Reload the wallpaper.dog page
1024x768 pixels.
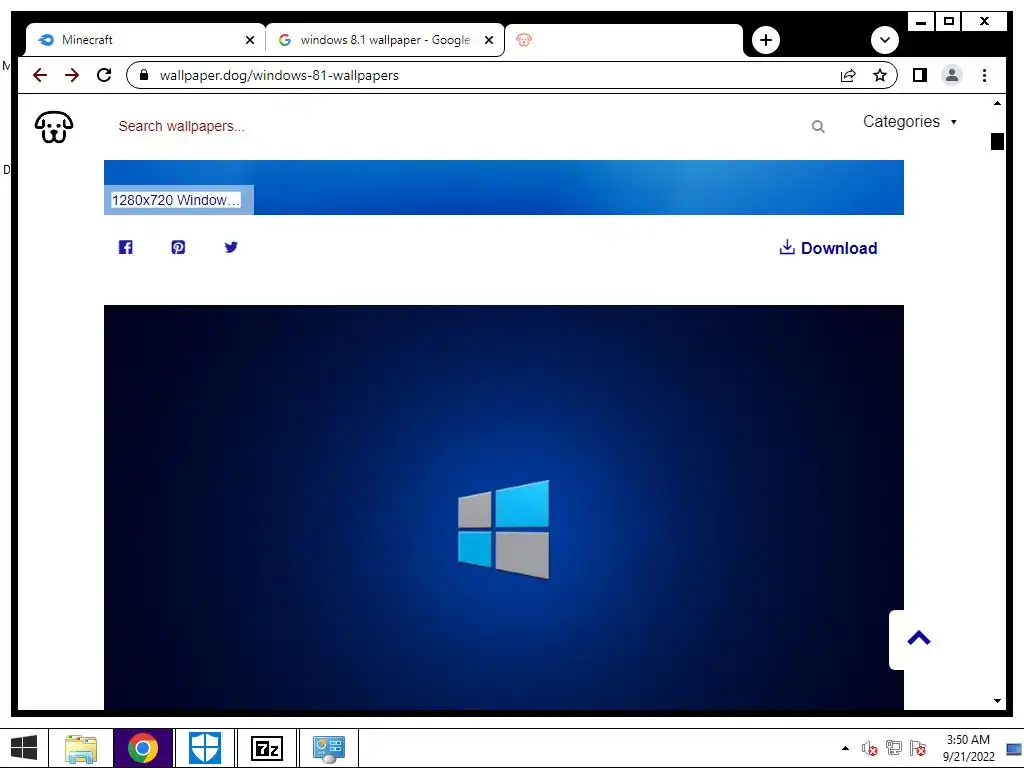tap(104, 75)
